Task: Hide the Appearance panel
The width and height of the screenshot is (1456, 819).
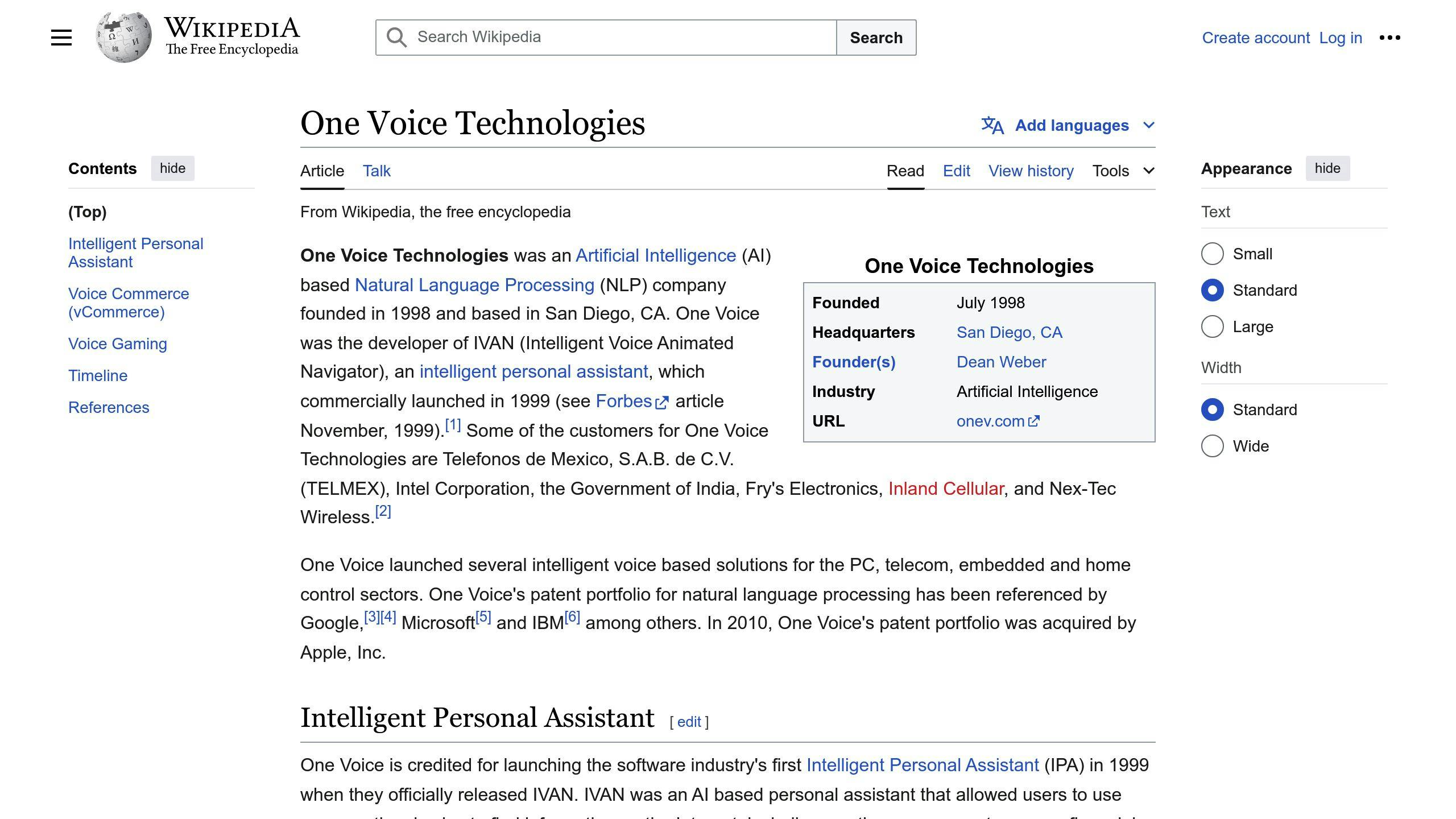Action: [x=1327, y=168]
